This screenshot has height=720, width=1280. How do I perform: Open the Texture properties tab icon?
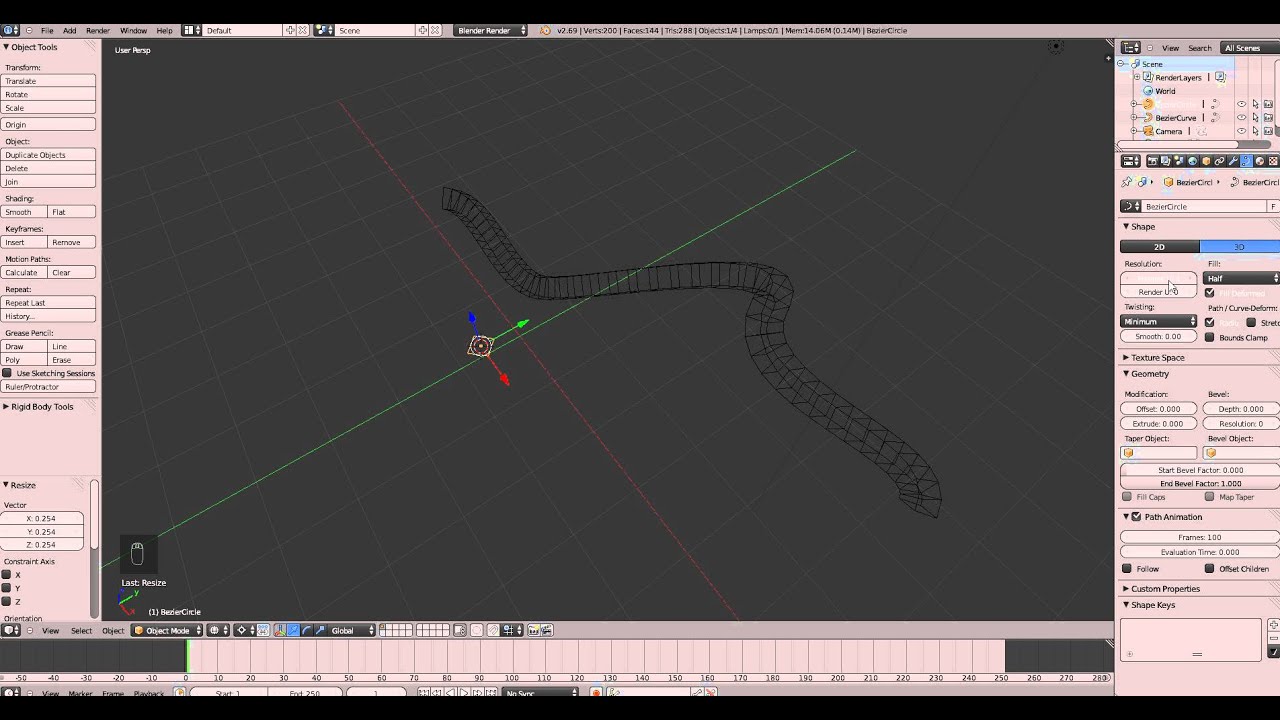(x=1273, y=161)
